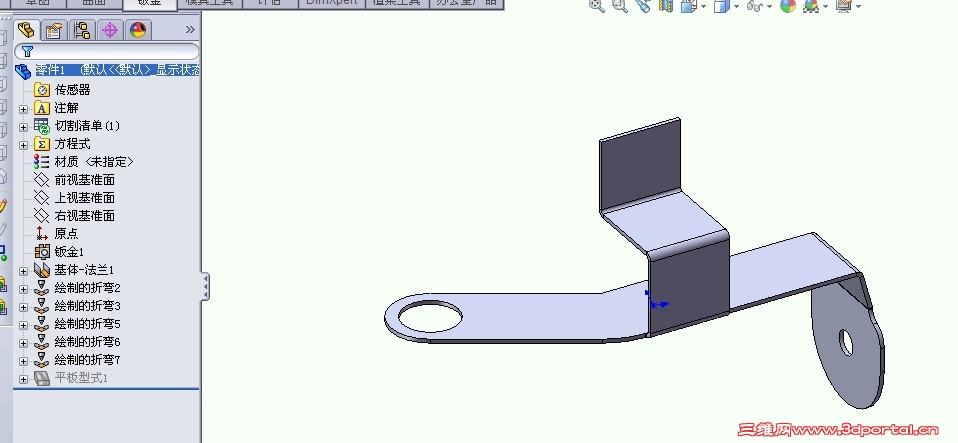Click the 零件1 part icon
The width and height of the screenshot is (958, 443).
coord(23,71)
